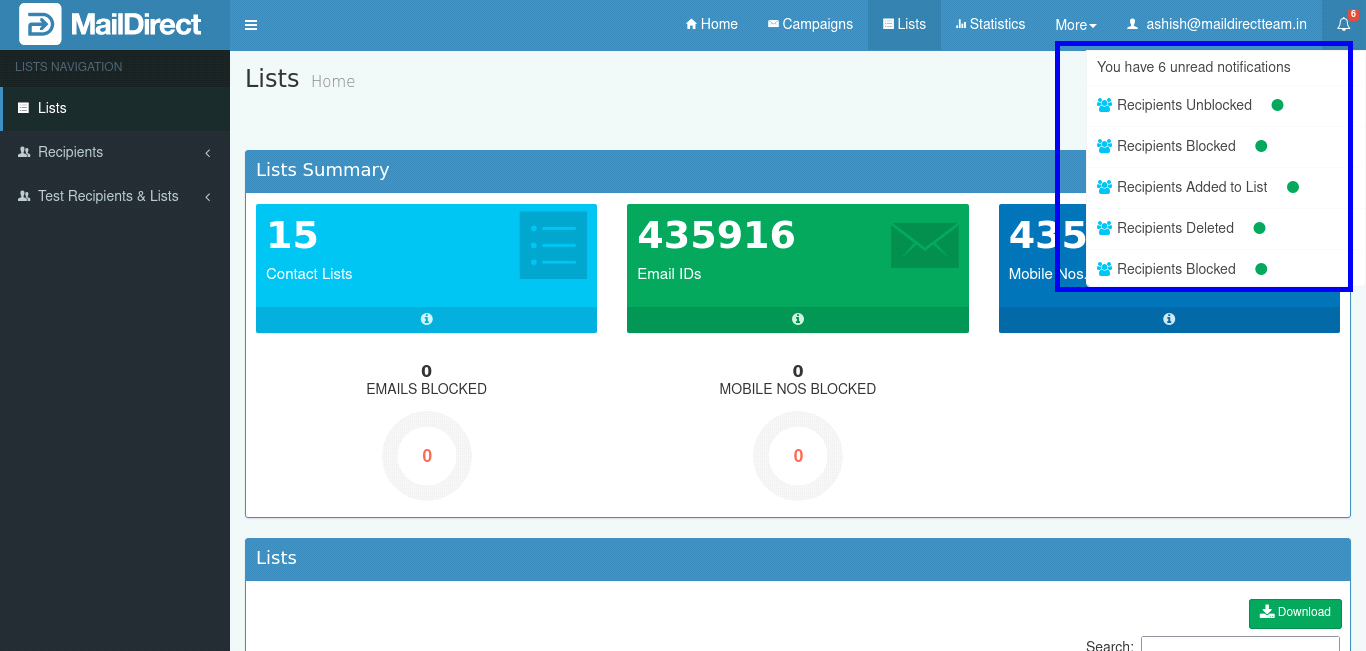Open the Recipients Added to List notification
The height and width of the screenshot is (651, 1366).
pyautogui.click(x=1192, y=187)
